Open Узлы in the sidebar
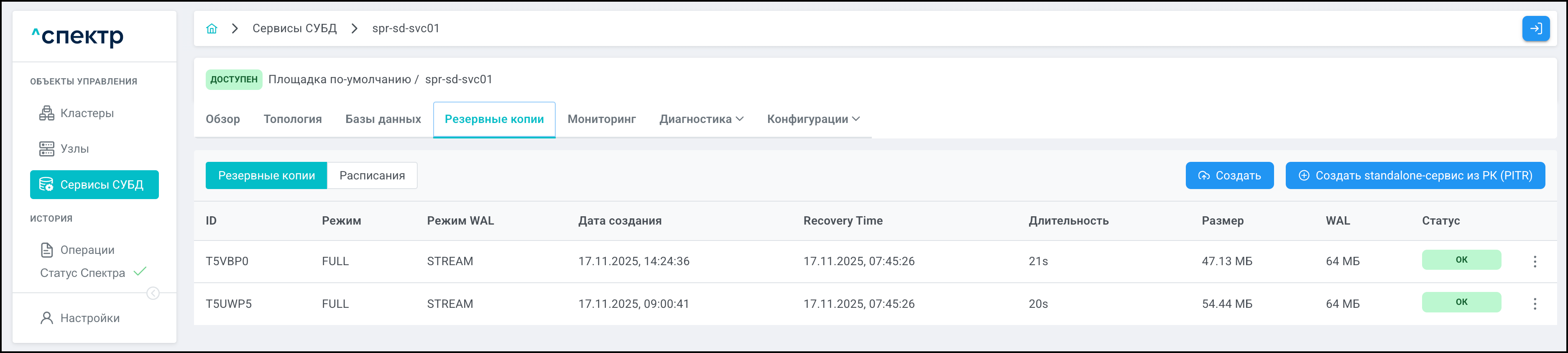This screenshot has width=1568, height=353. 74,148
